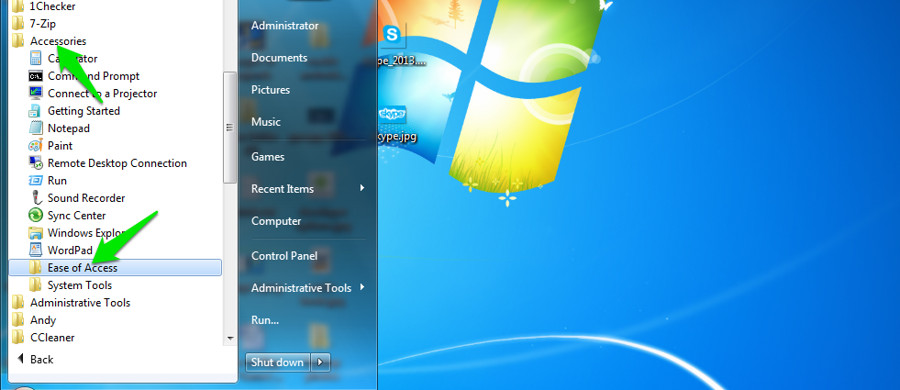This screenshot has height=390, width=900.
Task: Click scrollbar down arrow in programs list
Action: point(230,338)
